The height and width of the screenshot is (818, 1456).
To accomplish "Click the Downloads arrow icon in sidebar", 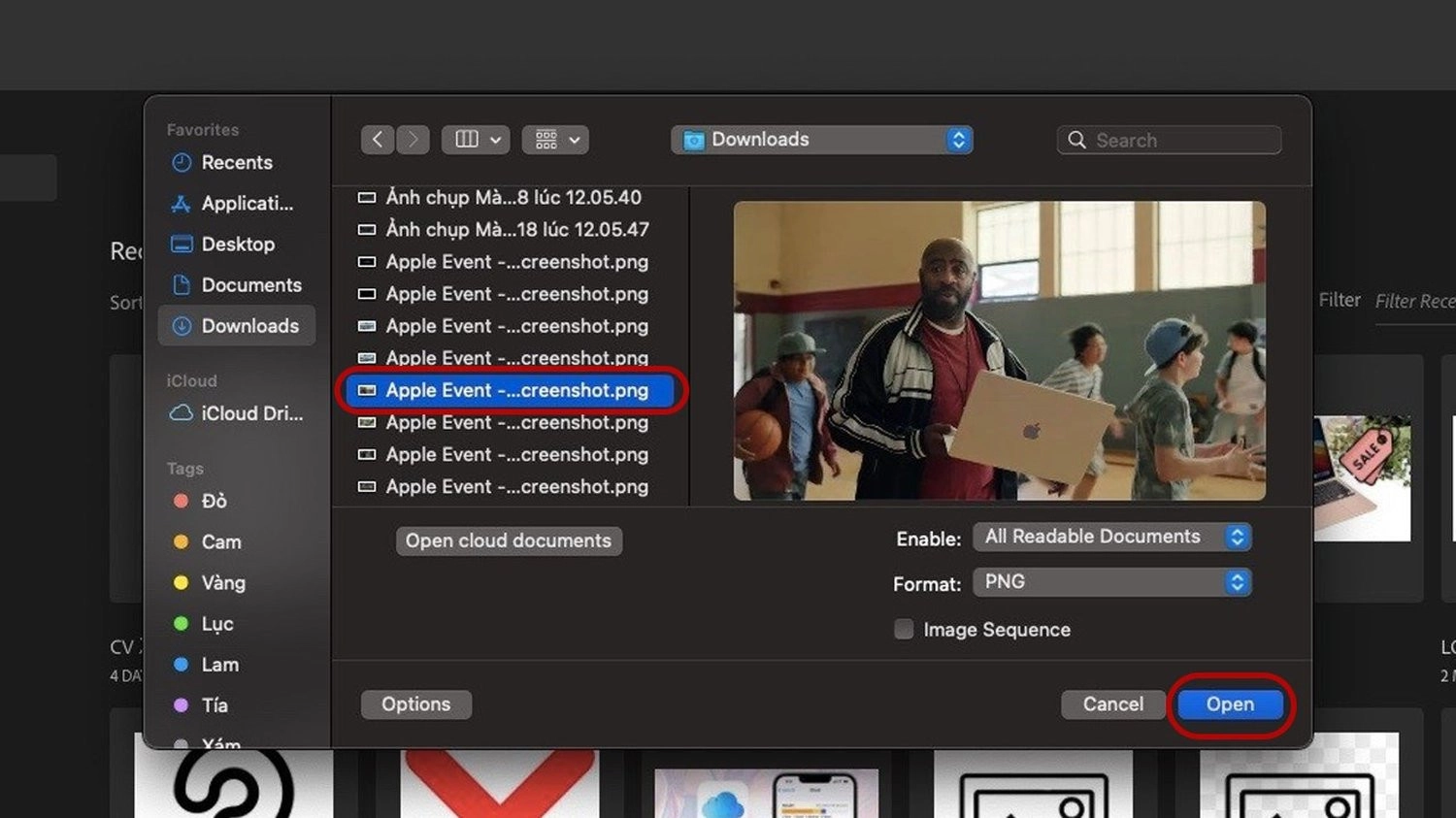I will point(182,326).
